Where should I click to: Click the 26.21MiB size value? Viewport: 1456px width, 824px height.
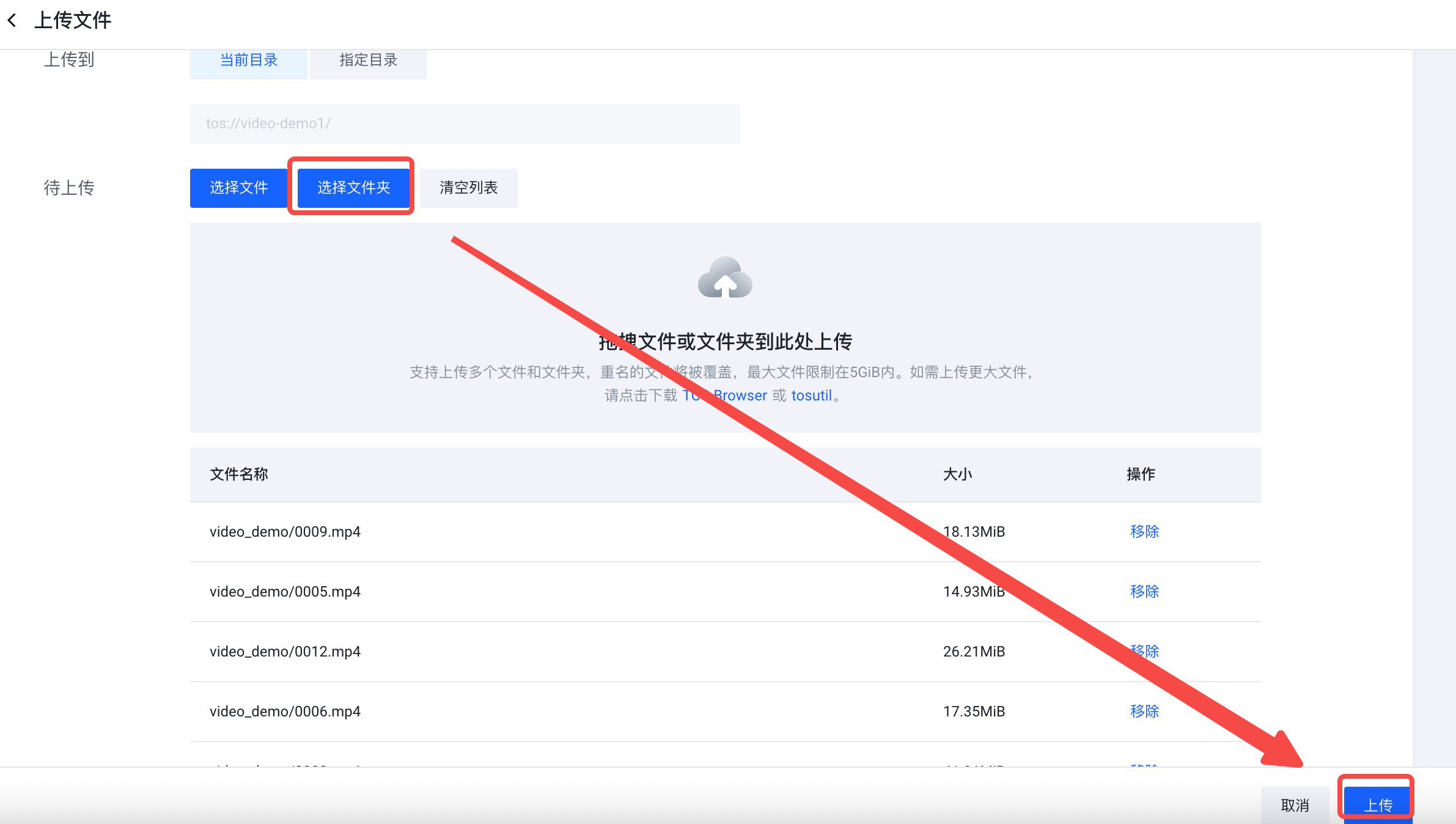974,652
